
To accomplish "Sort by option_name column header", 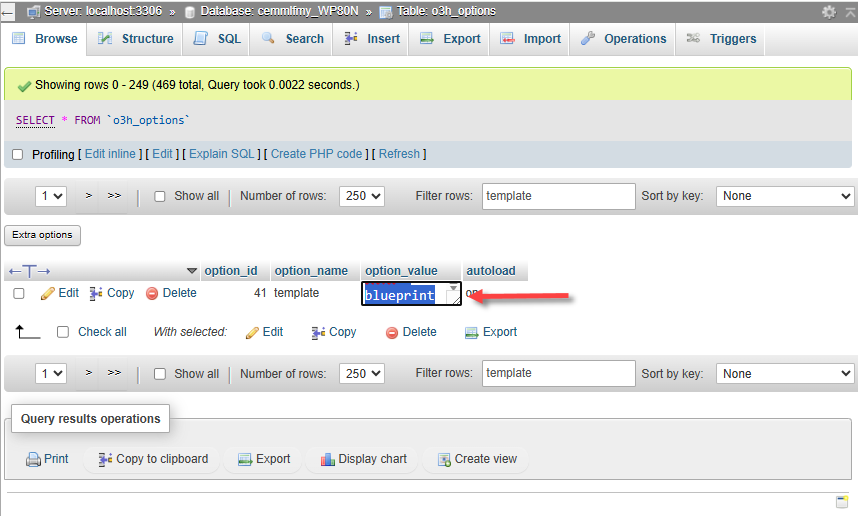I will pos(311,271).
